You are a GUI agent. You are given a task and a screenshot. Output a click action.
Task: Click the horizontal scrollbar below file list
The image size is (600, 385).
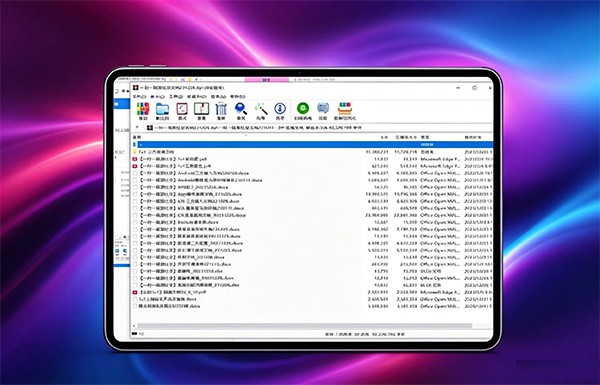point(305,326)
